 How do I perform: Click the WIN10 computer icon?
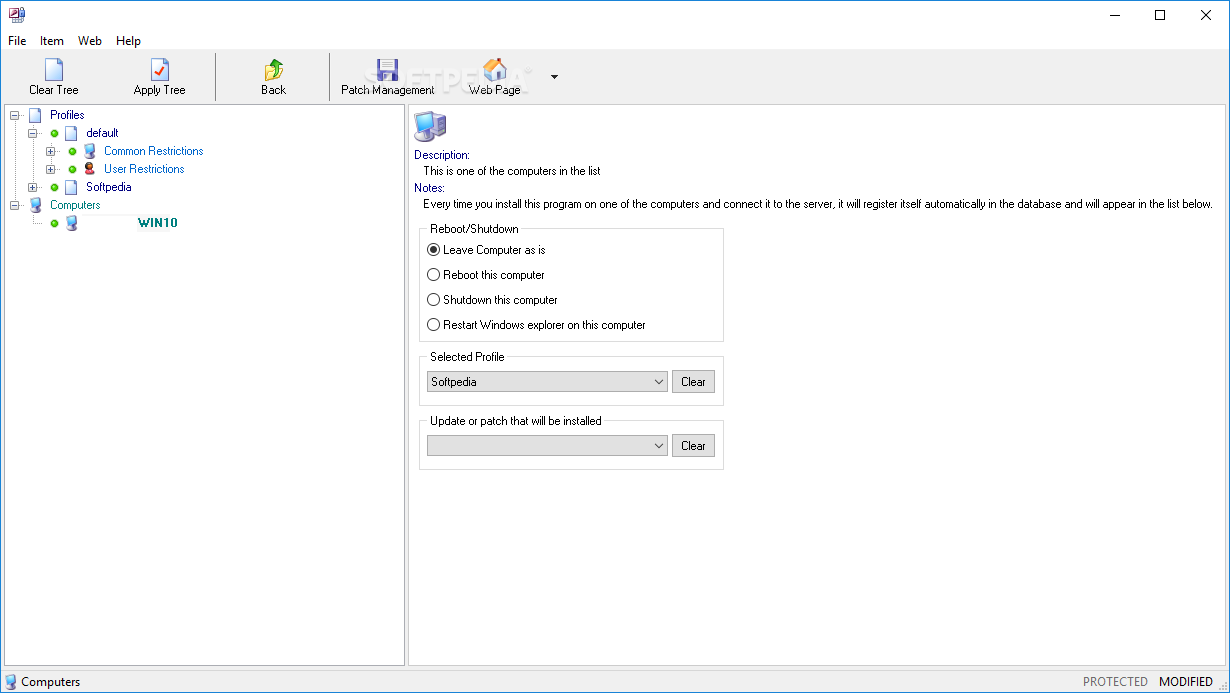pos(72,223)
